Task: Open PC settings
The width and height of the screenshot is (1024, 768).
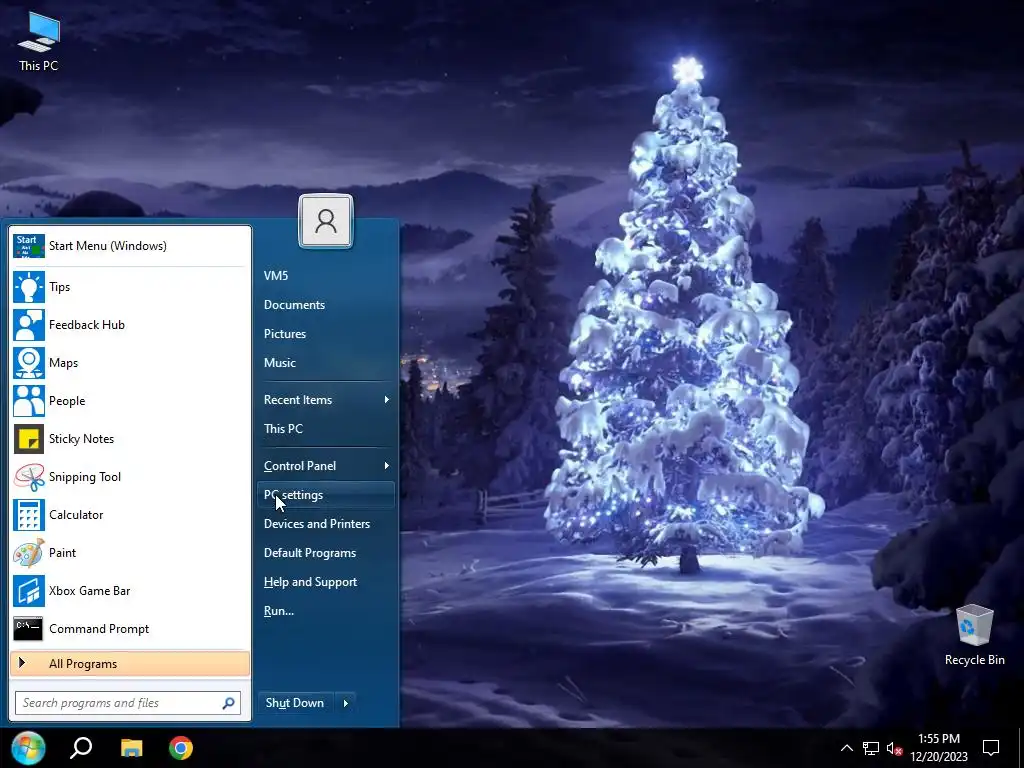Action: [326, 495]
